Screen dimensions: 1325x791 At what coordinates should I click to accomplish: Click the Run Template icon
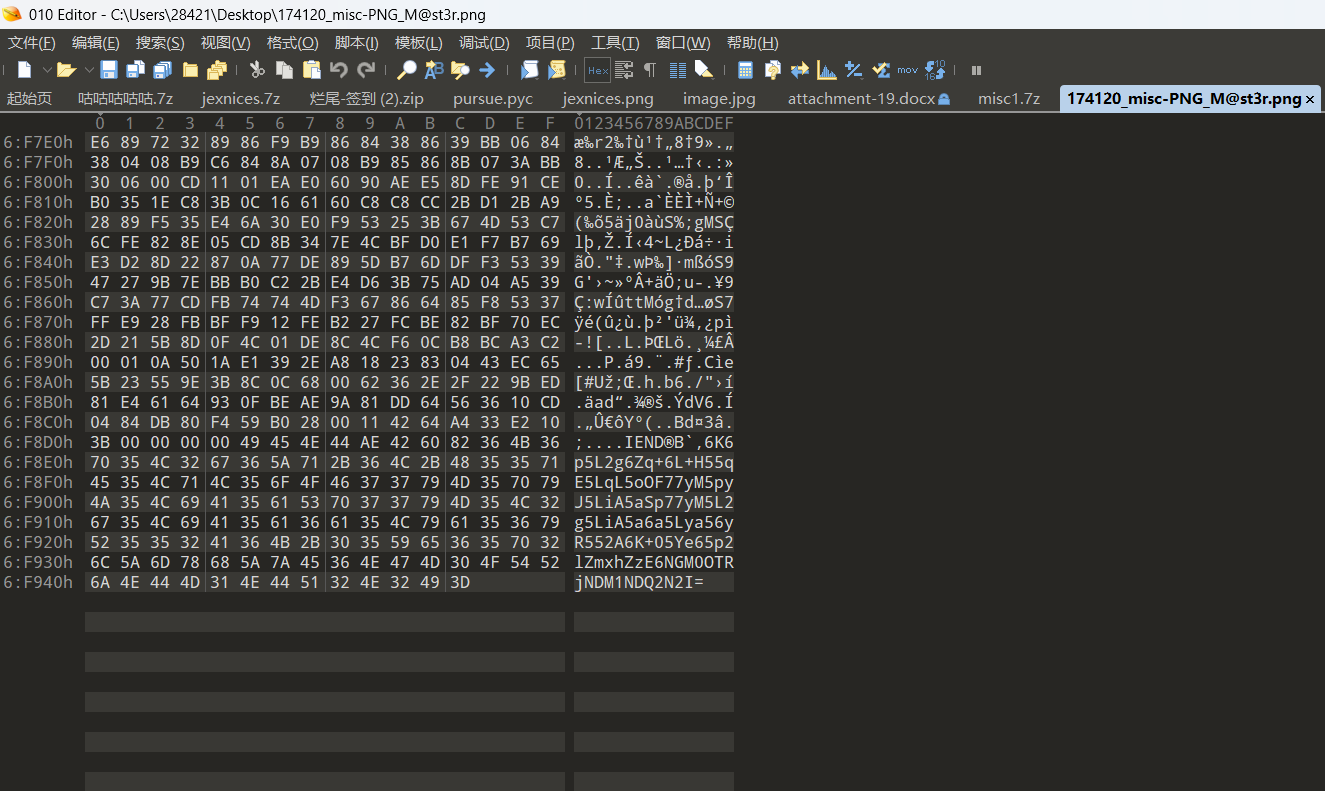click(557, 70)
